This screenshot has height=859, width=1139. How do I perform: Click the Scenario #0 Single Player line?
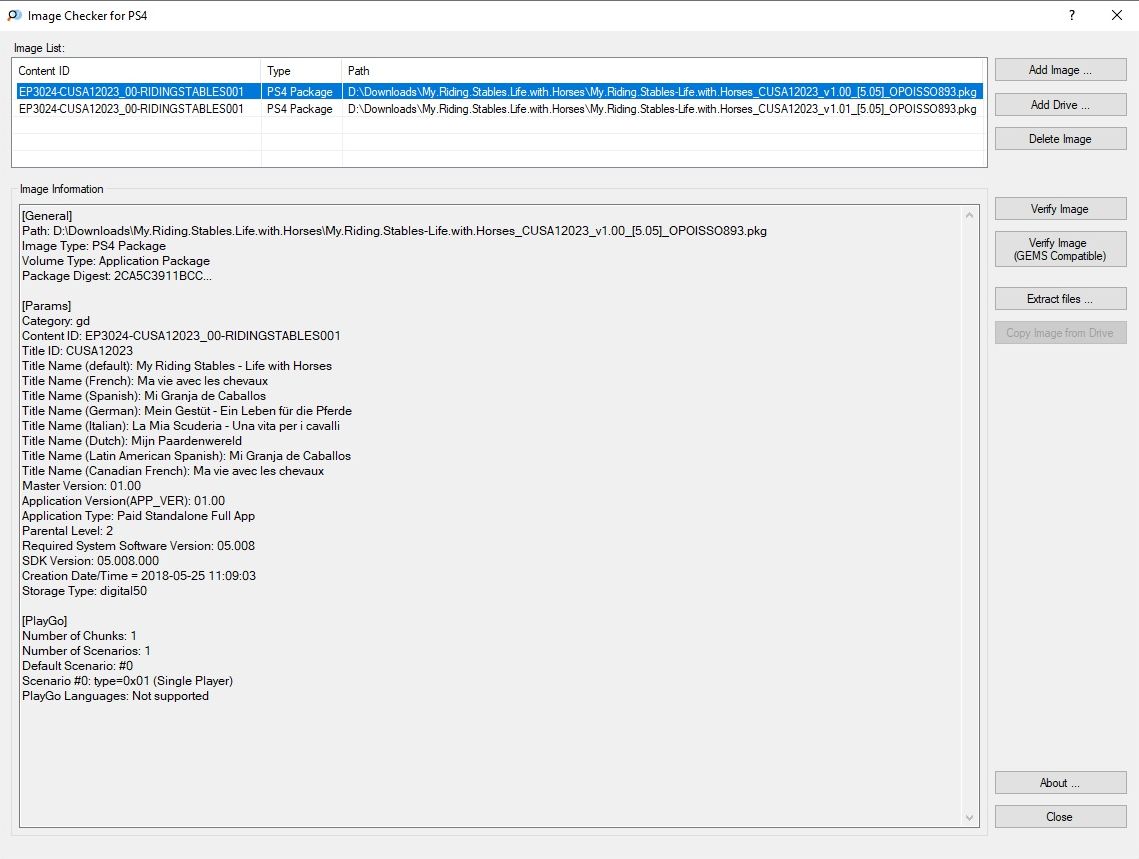[x=127, y=681]
